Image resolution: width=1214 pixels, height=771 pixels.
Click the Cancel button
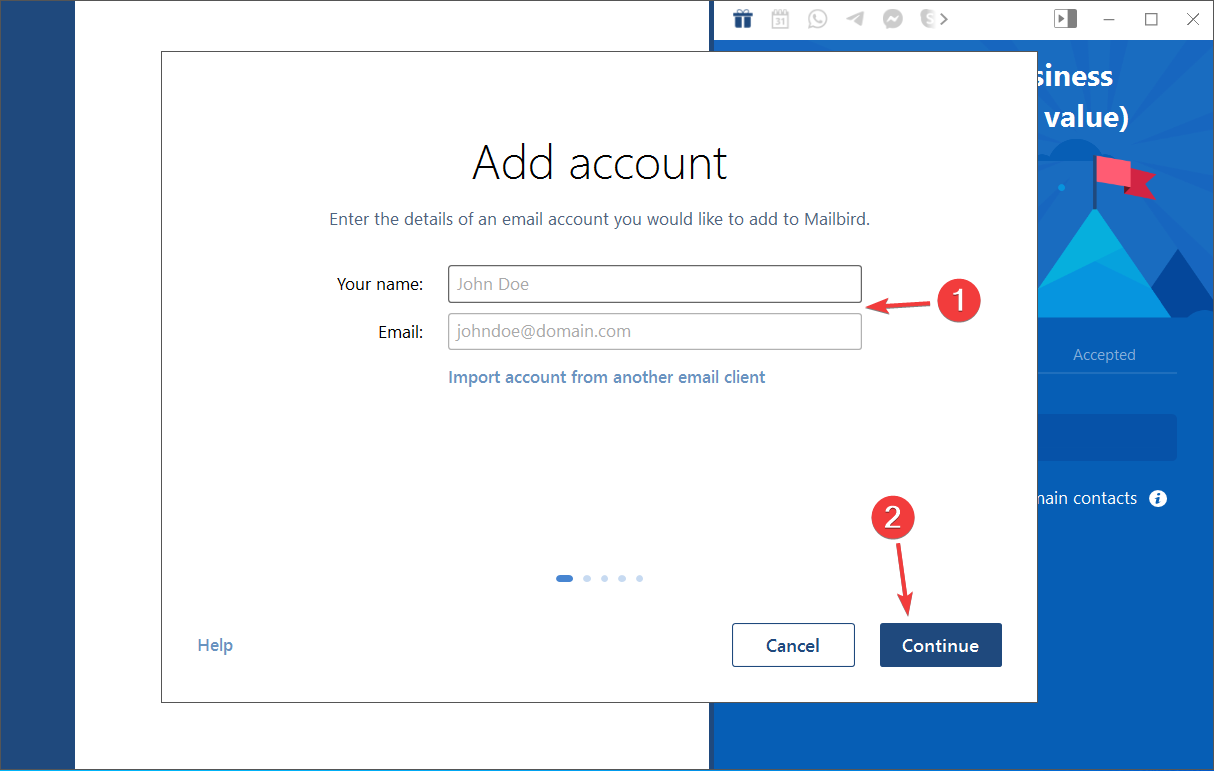coord(793,645)
